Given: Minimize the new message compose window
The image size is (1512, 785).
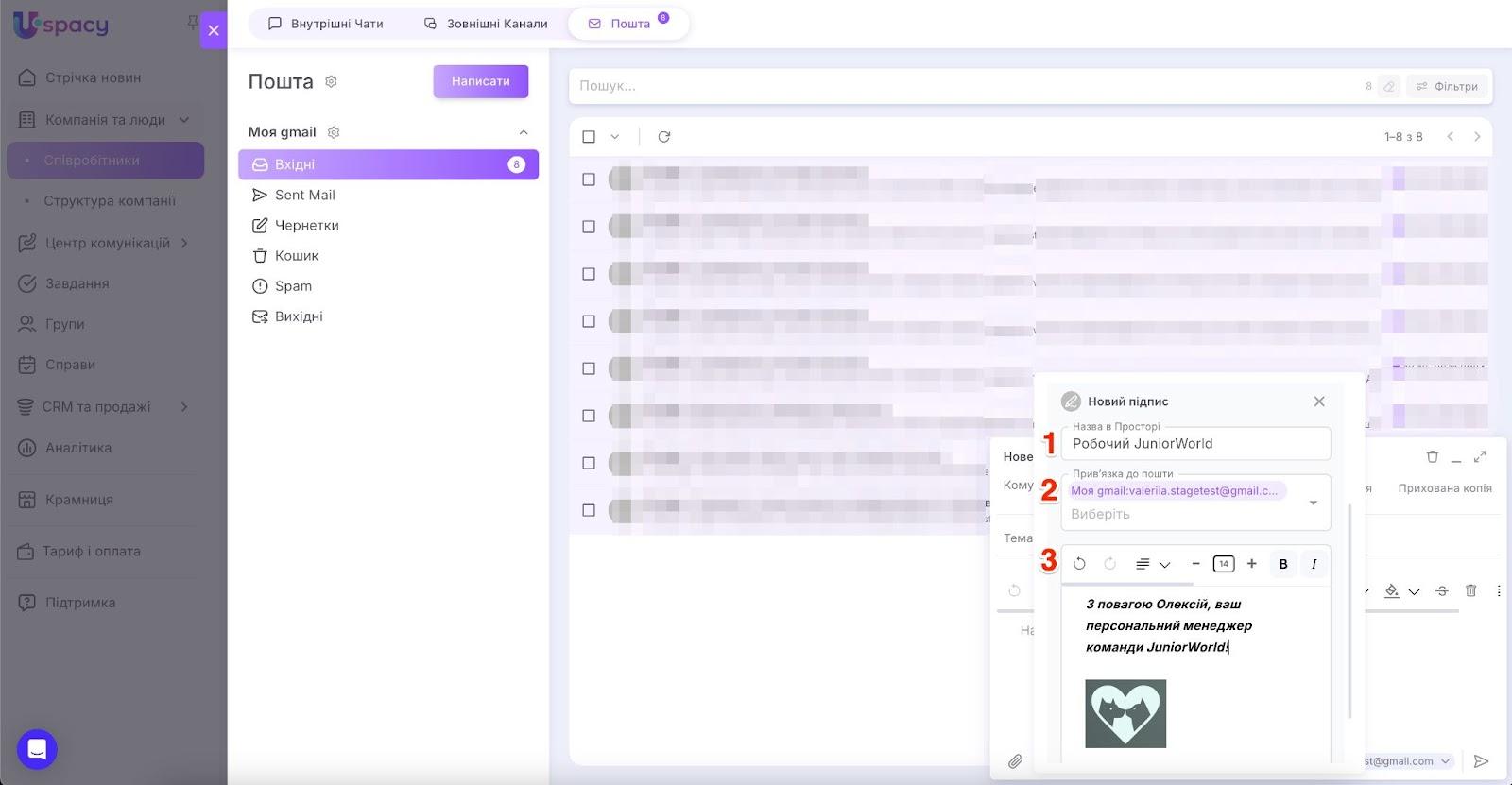Looking at the screenshot, I should click(x=1456, y=459).
